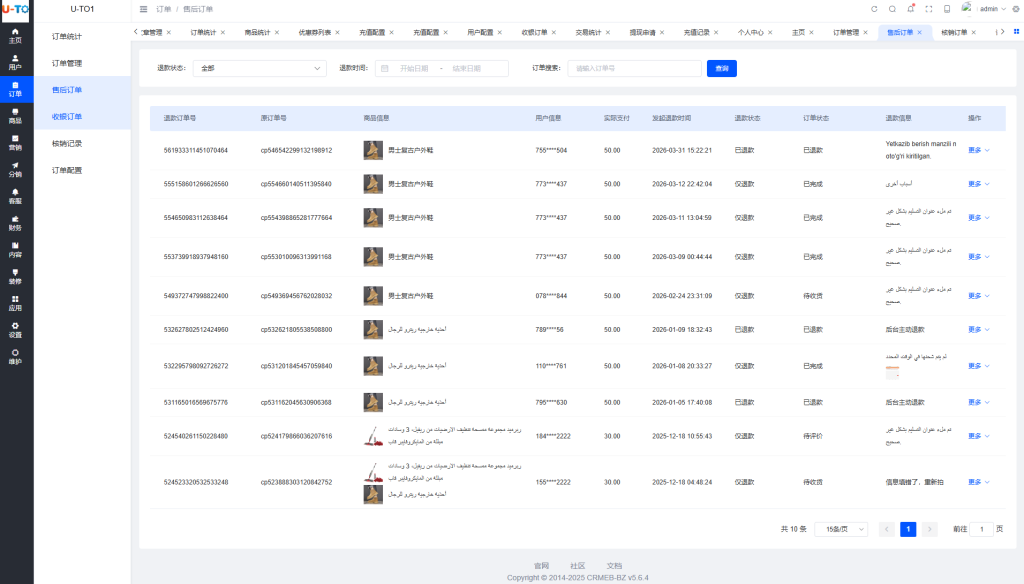Image resolution: width=1024 pixels, height=584 pixels.
Task: Go to the 营销 sidebar section
Action: pos(15,143)
